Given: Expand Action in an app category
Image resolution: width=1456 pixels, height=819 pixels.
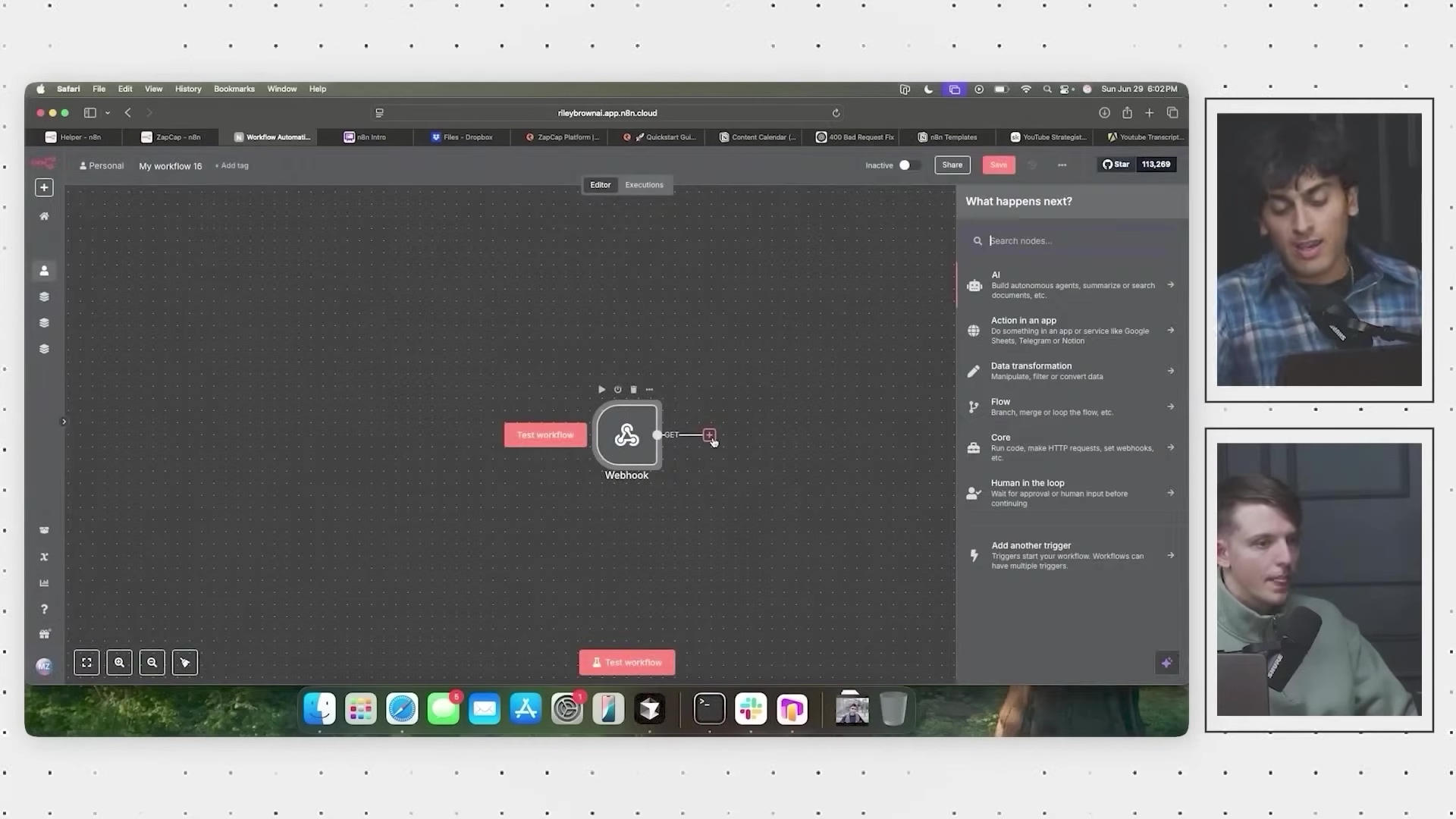Looking at the screenshot, I should (1072, 330).
